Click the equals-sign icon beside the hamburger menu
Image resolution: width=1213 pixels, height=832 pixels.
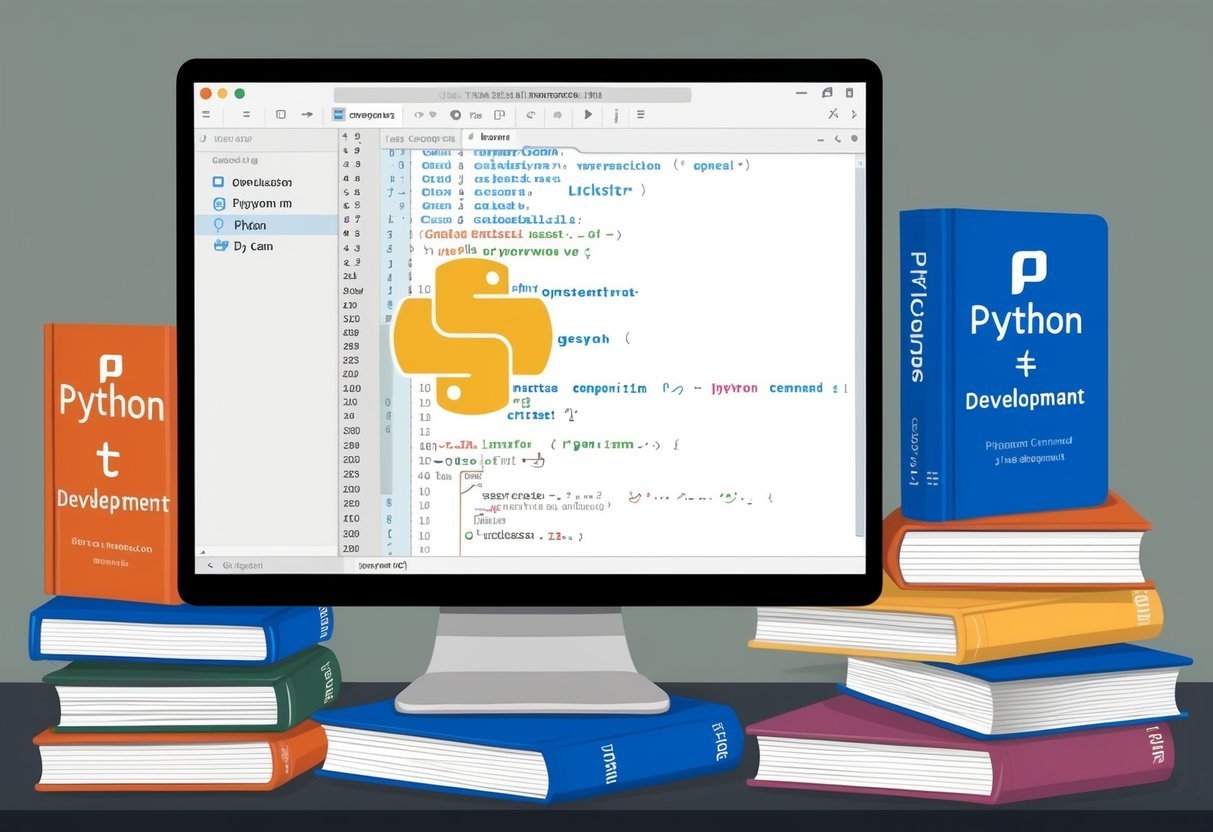(246, 115)
